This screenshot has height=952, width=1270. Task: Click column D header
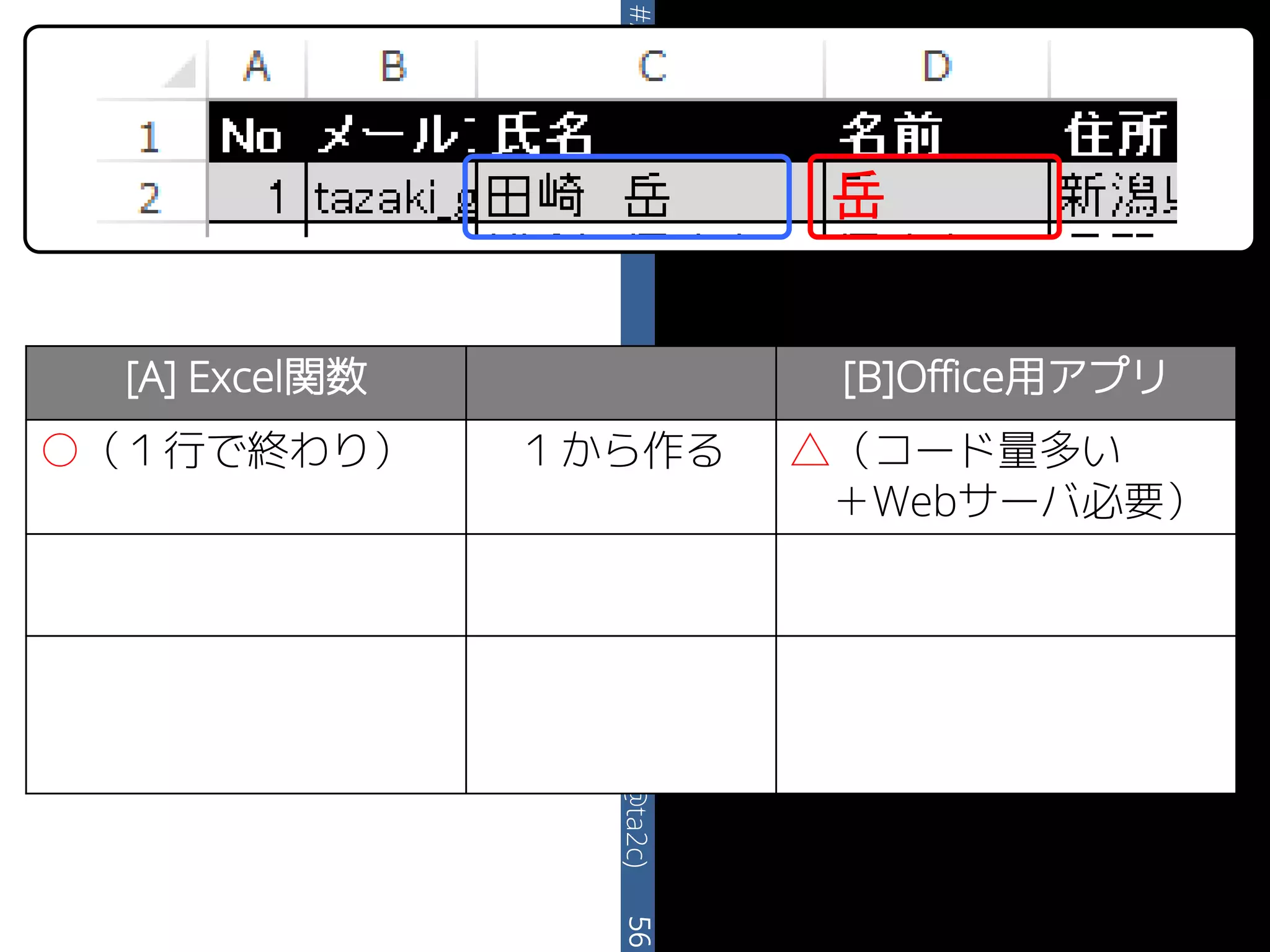(936, 68)
